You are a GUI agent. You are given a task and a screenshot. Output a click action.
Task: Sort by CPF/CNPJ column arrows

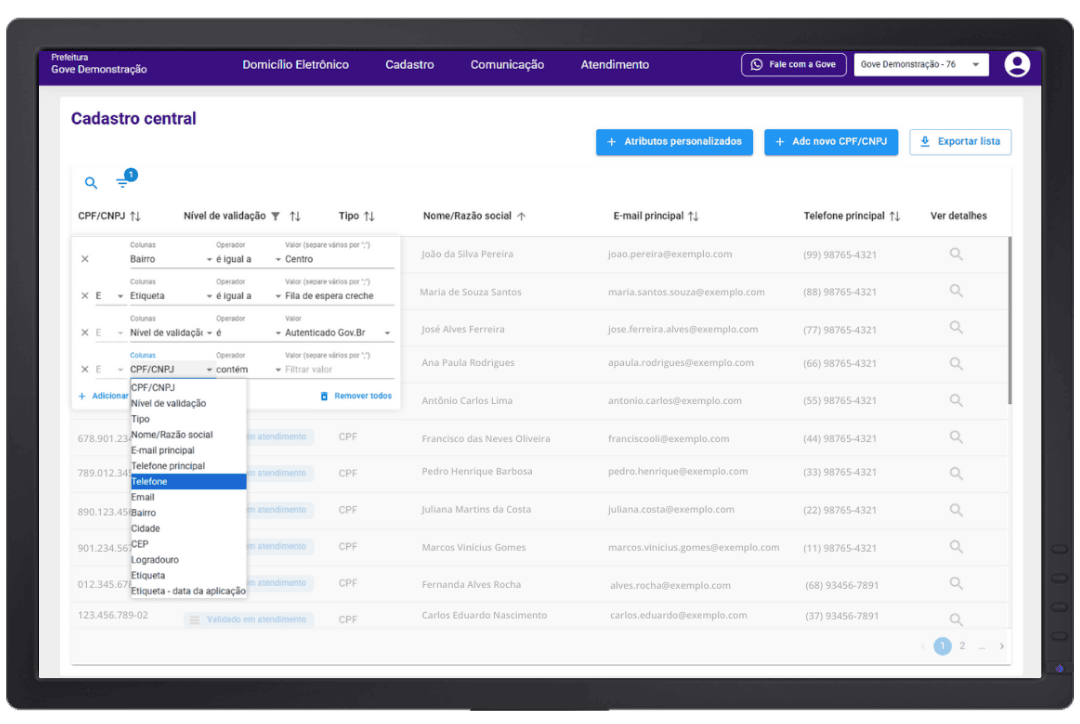(x=136, y=216)
